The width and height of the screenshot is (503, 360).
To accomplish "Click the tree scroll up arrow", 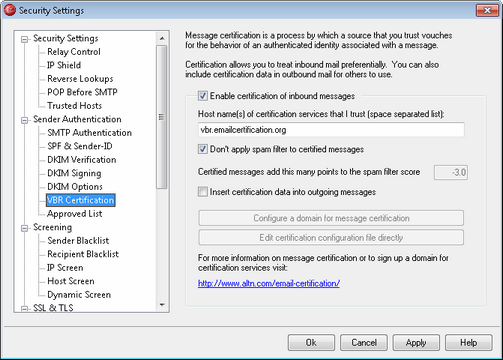I will [x=162, y=38].
